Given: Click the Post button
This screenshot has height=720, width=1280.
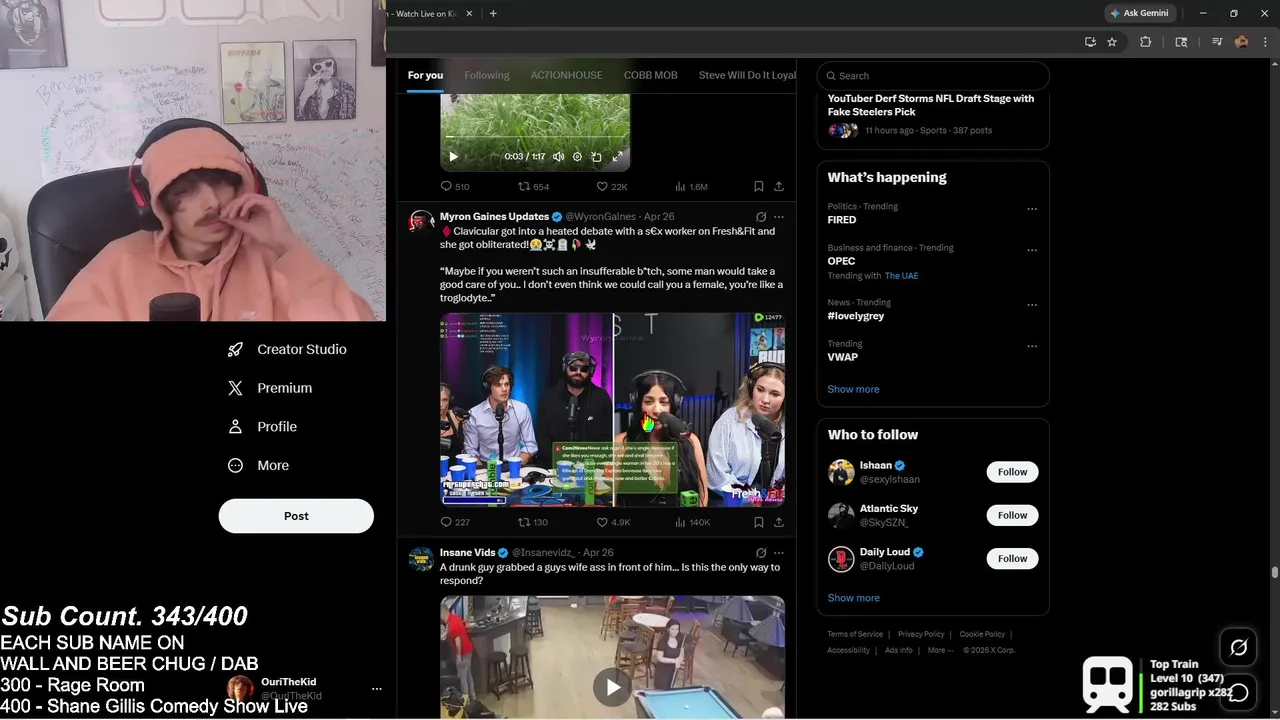Looking at the screenshot, I should pyautogui.click(x=296, y=516).
